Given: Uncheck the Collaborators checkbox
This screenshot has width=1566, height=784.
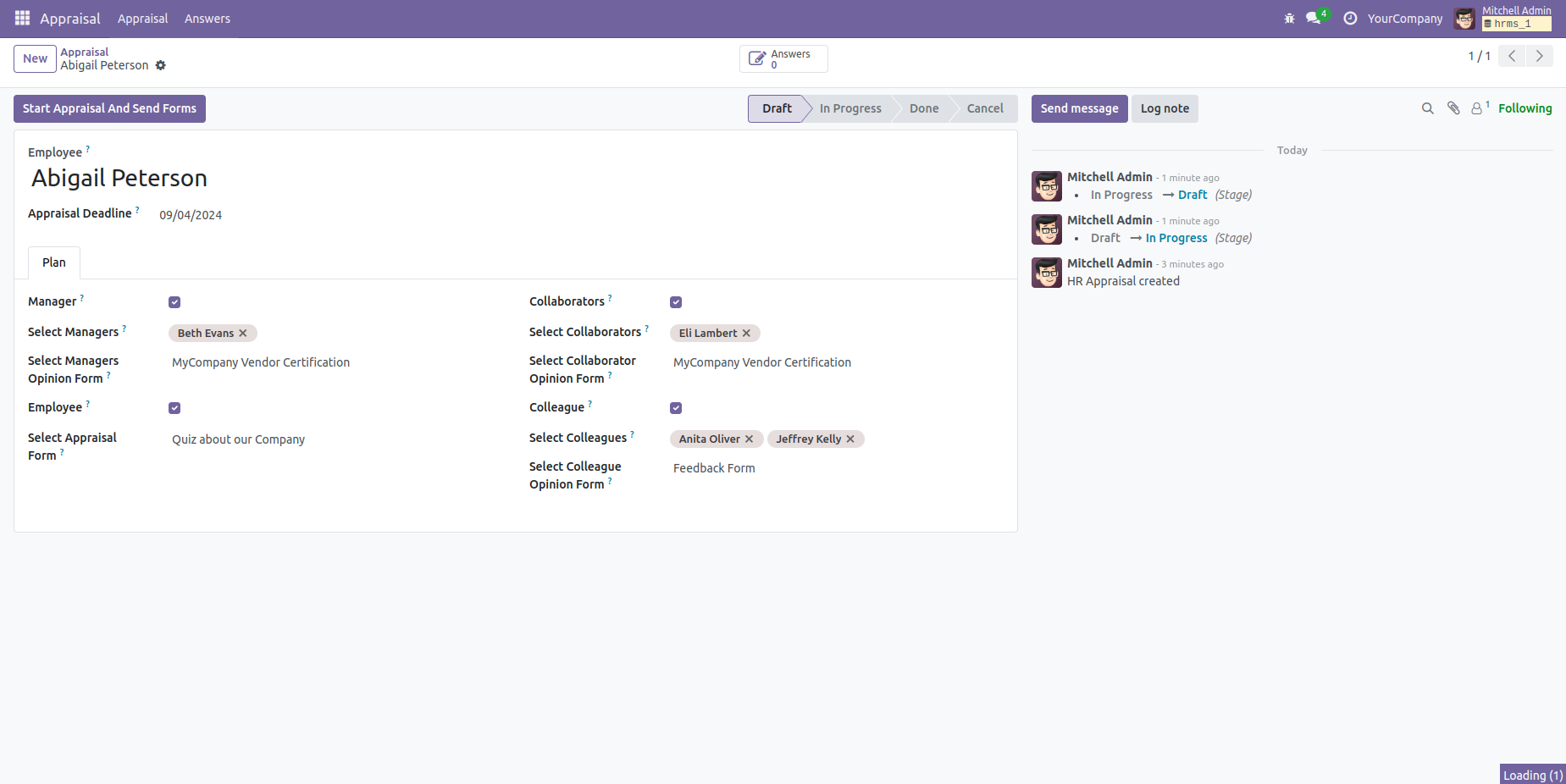Looking at the screenshot, I should [676, 302].
